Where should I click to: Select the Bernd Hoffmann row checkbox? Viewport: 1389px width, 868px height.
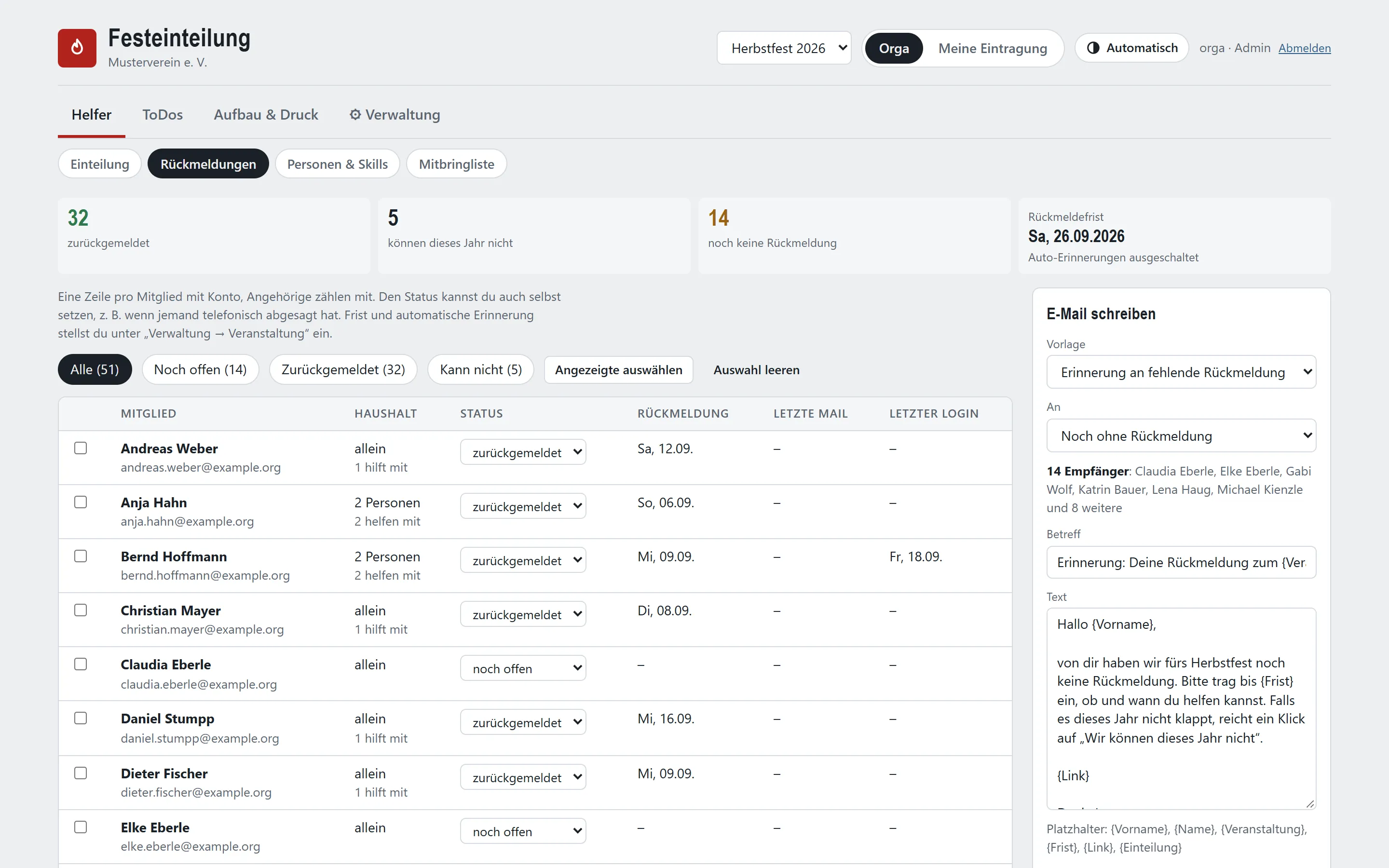pos(81,556)
